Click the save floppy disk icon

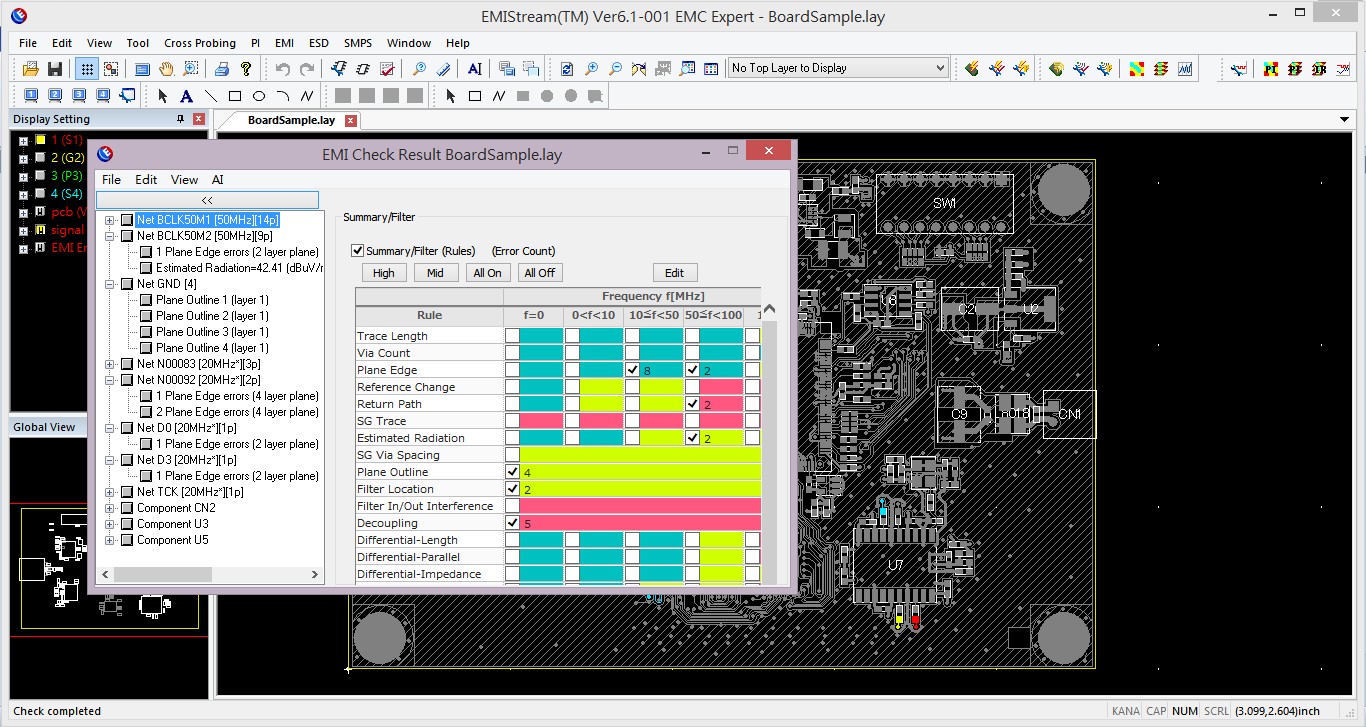(x=55, y=68)
